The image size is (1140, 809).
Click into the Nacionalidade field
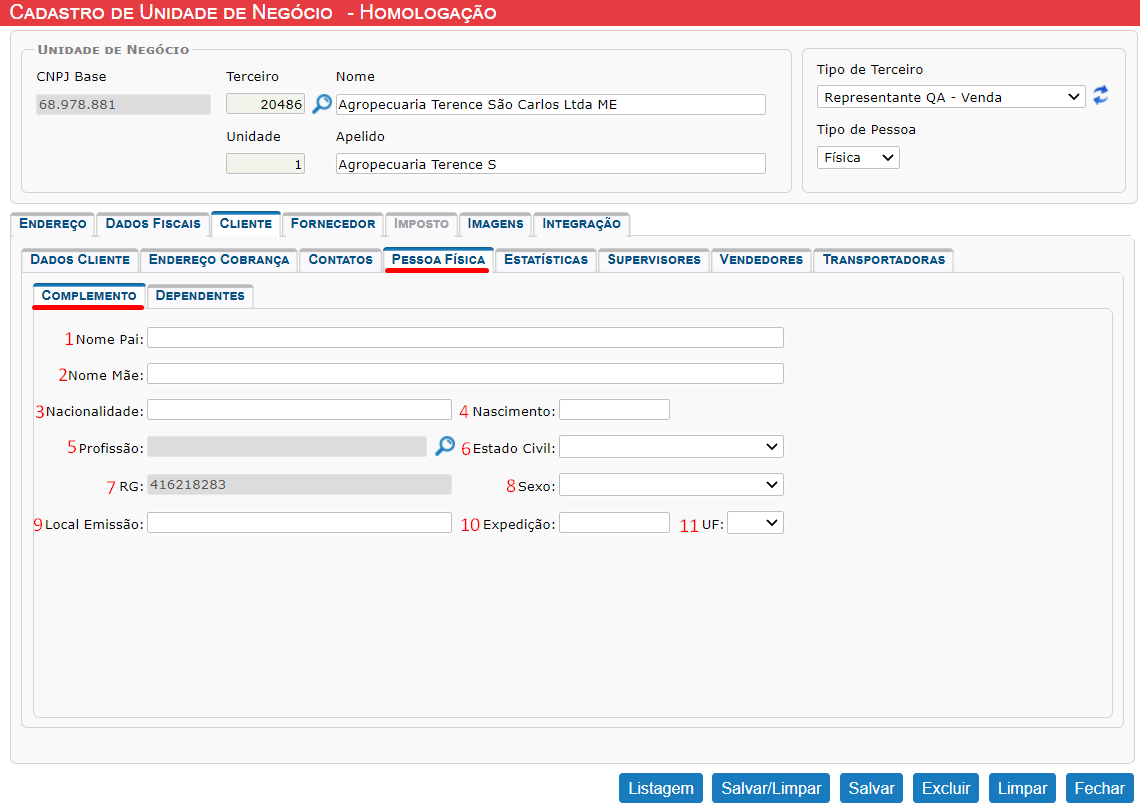(300, 410)
